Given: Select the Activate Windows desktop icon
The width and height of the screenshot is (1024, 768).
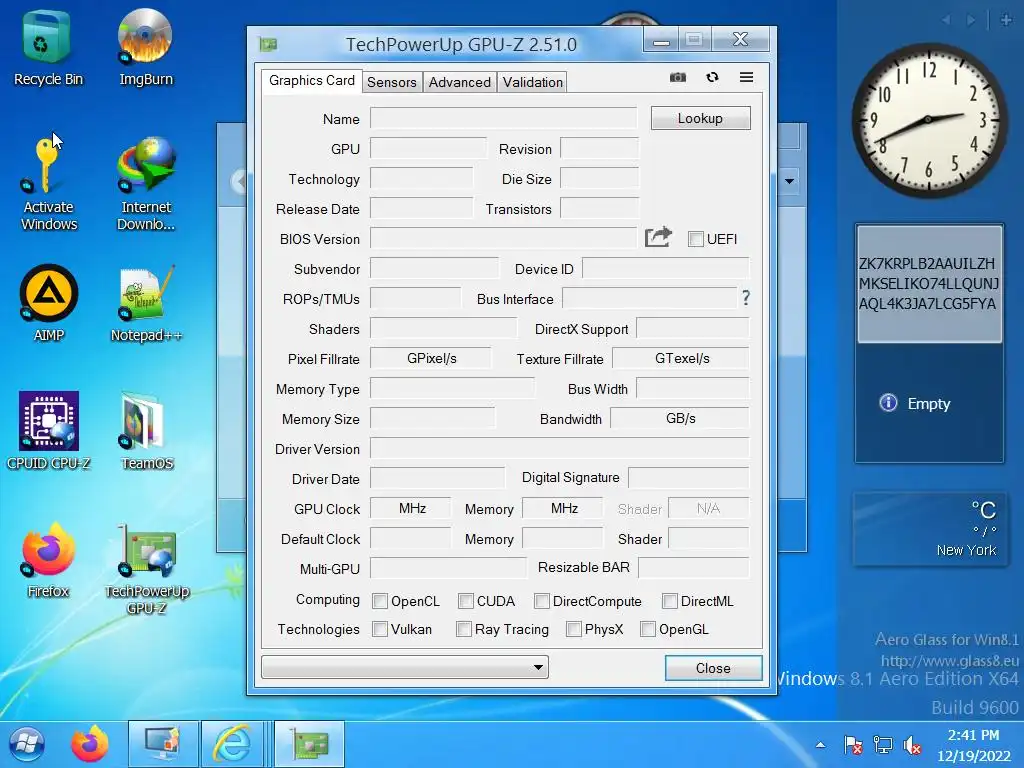Looking at the screenshot, I should coord(48,184).
